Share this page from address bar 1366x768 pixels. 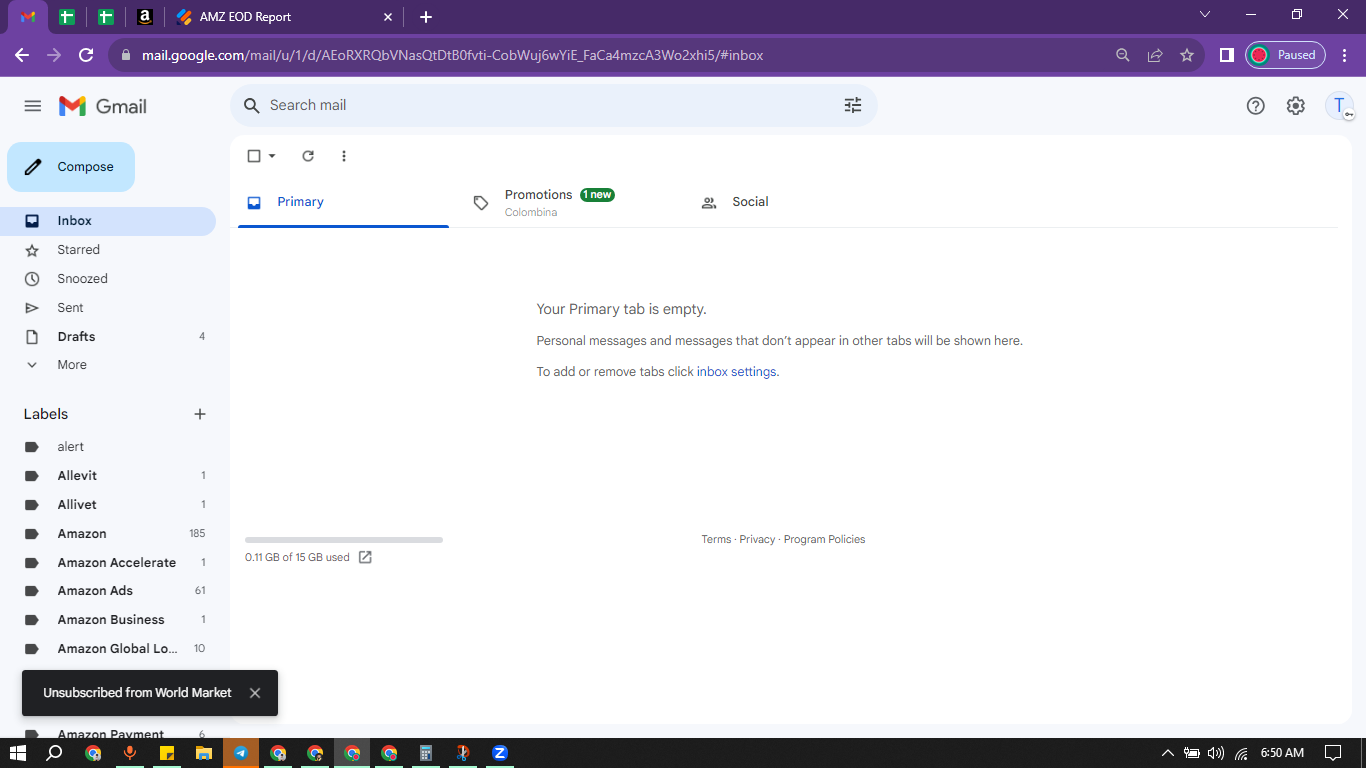[x=1155, y=55]
